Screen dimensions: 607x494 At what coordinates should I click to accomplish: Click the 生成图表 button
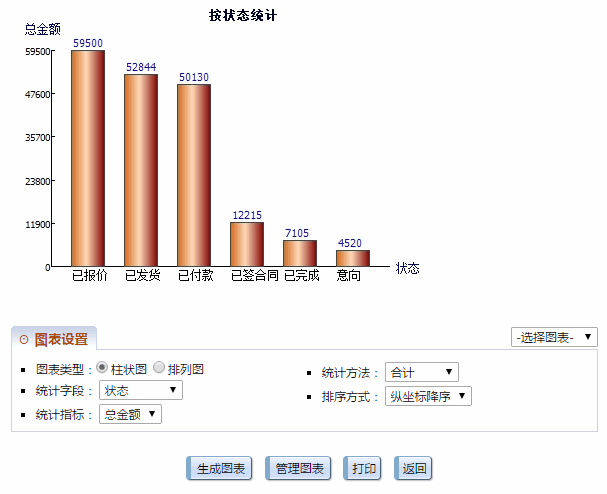(x=219, y=469)
